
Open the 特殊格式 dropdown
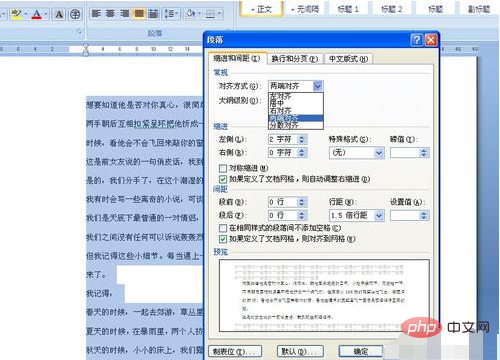click(356, 153)
